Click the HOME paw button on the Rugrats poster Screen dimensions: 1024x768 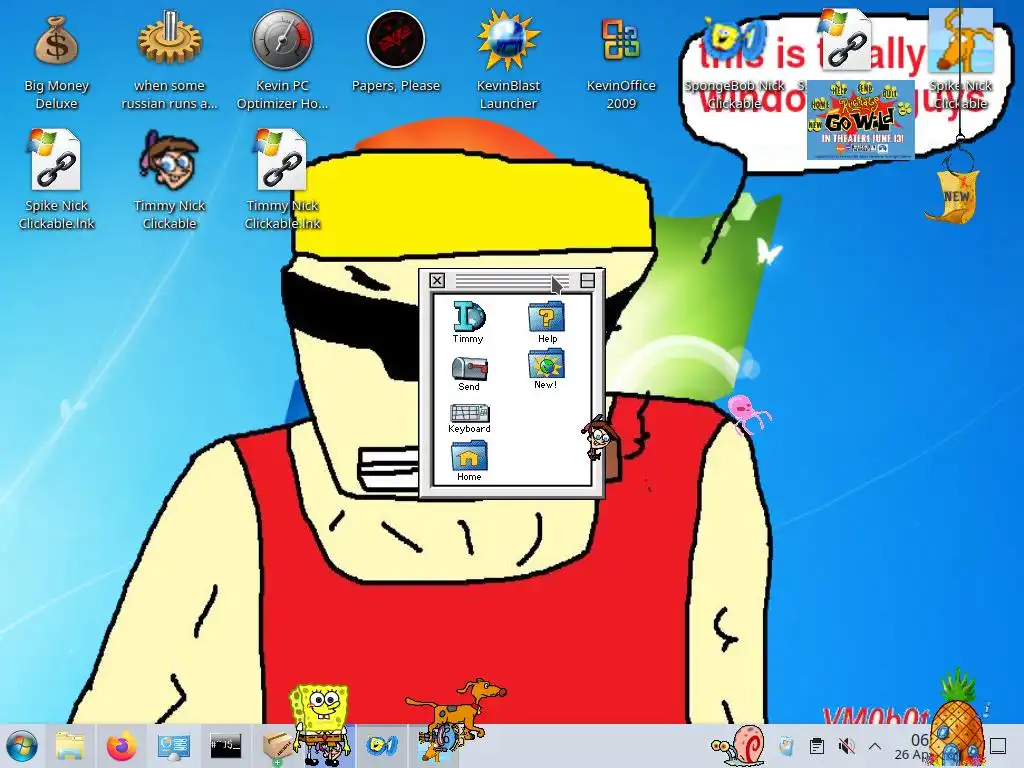click(x=820, y=104)
